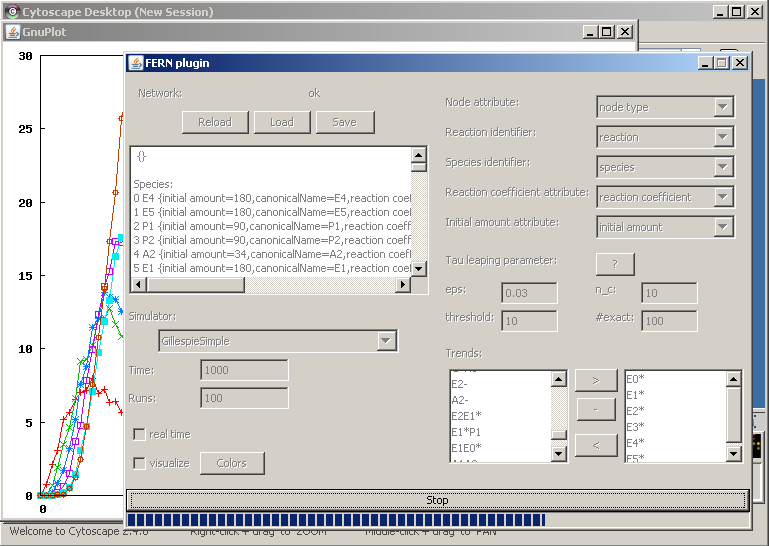Close the FERN plugin window
Screen dimensions: 769x546
pos(740,63)
